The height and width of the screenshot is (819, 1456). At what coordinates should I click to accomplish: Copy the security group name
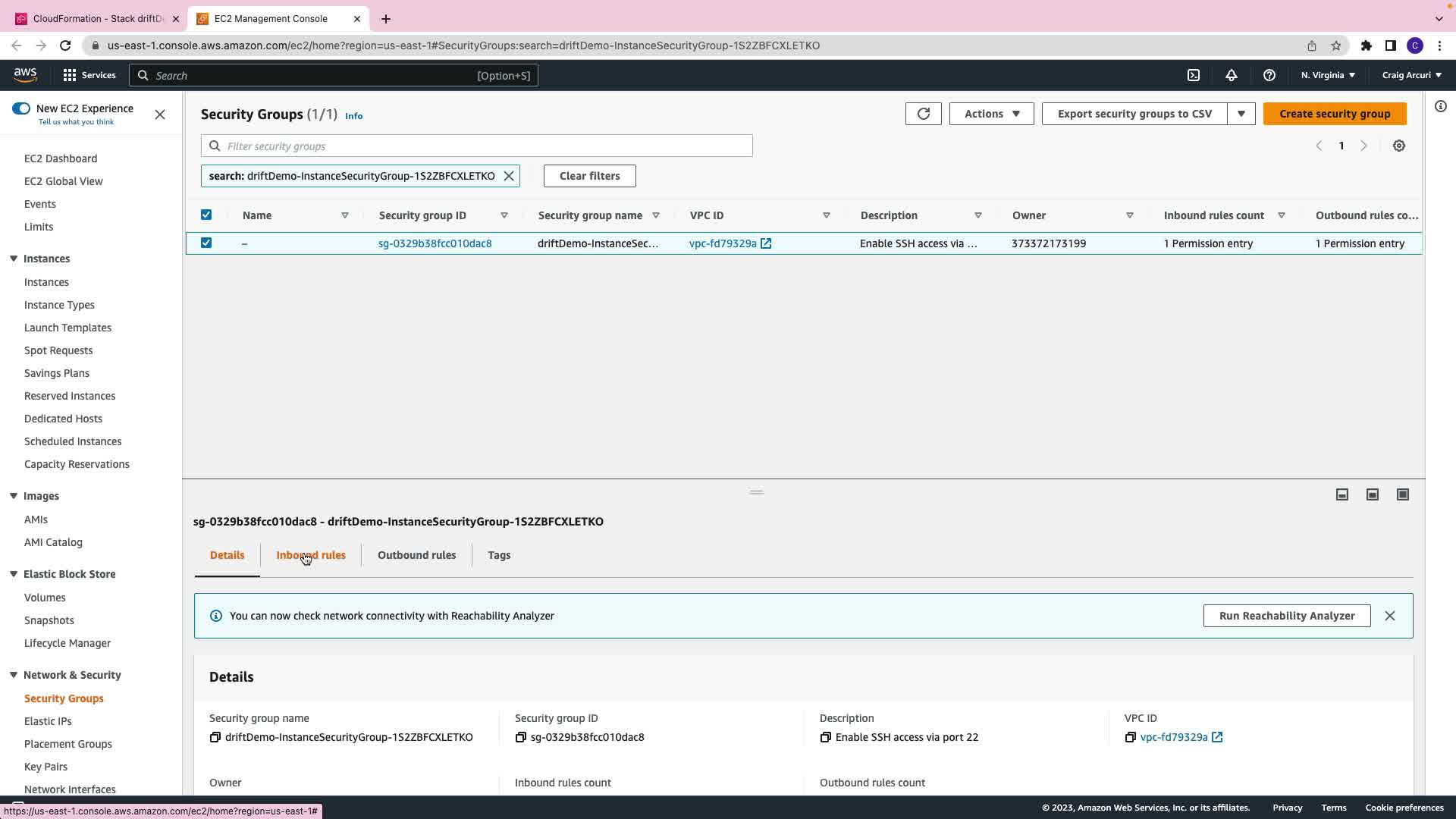[x=215, y=737]
